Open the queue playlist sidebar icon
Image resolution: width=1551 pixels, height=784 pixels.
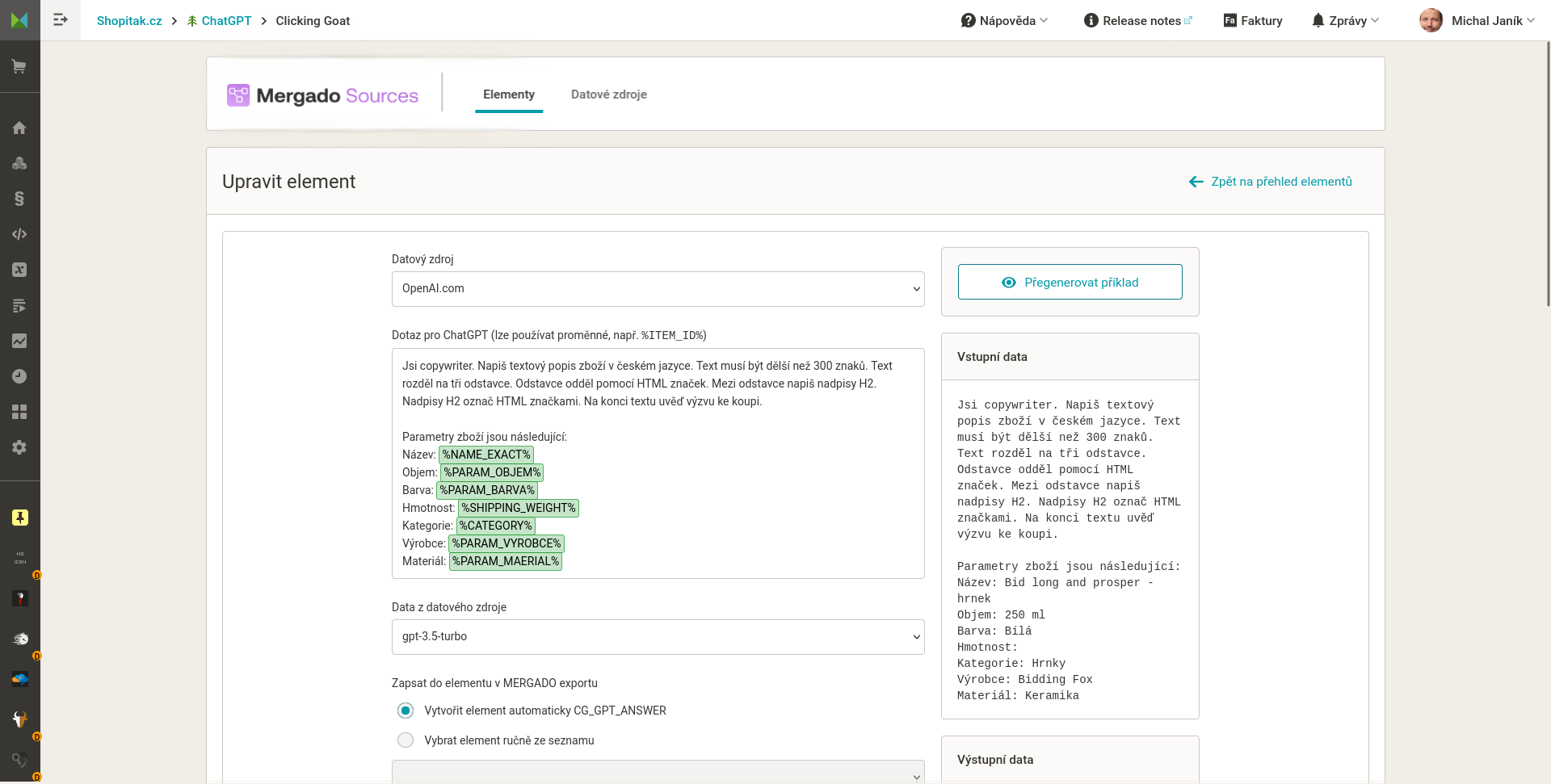pyautogui.click(x=19, y=305)
